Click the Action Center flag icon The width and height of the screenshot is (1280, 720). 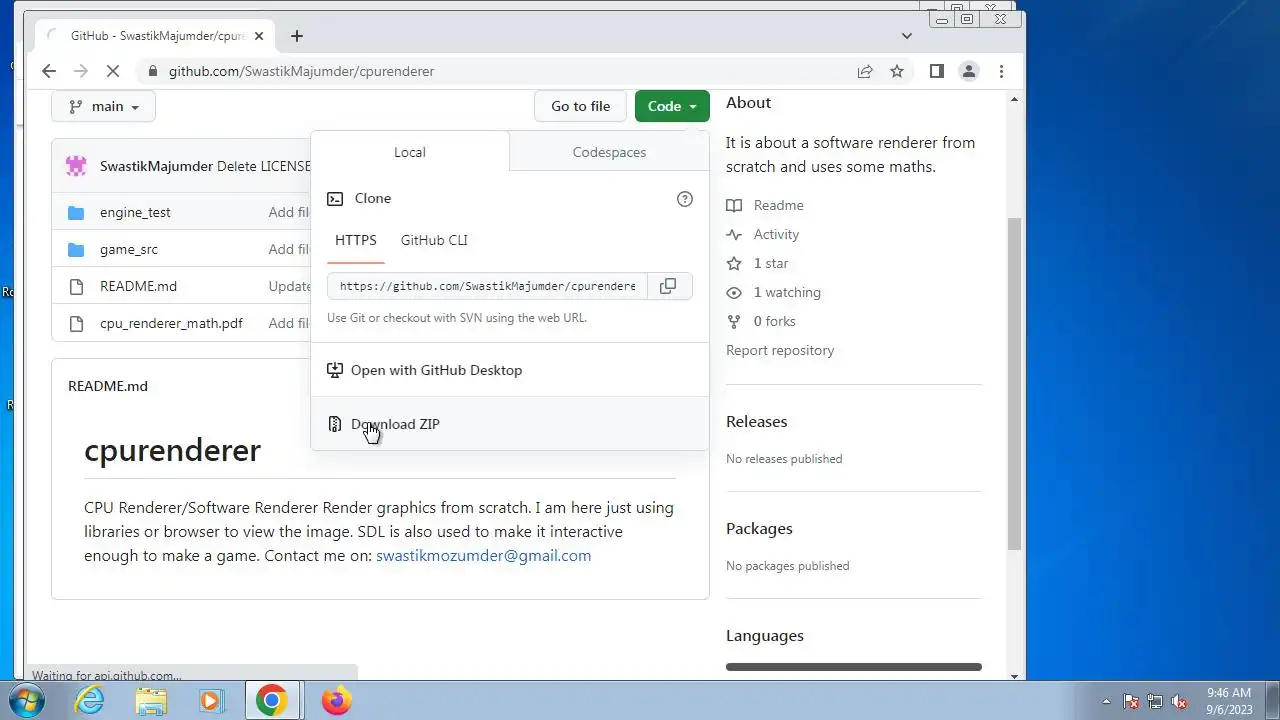[1131, 701]
